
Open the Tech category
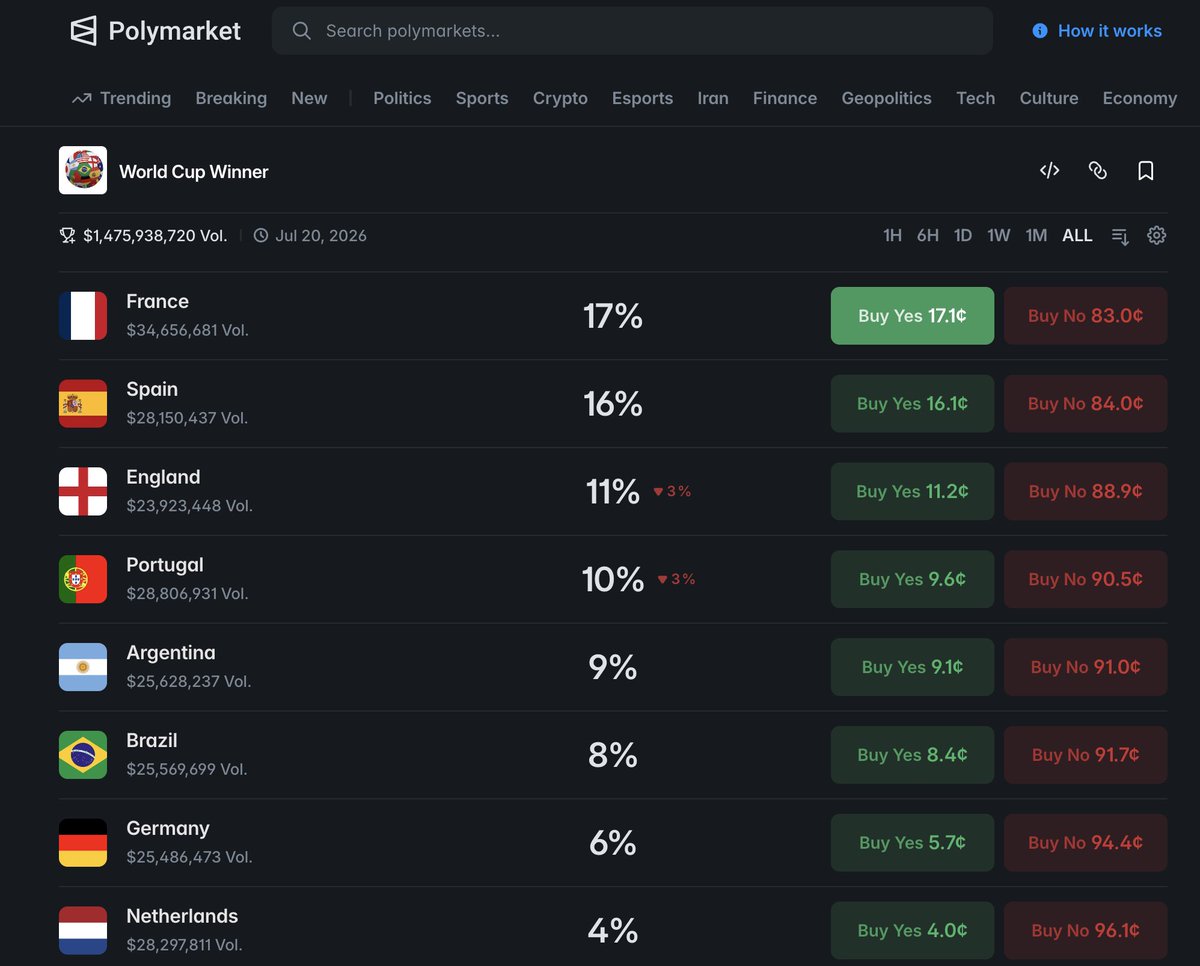point(975,98)
